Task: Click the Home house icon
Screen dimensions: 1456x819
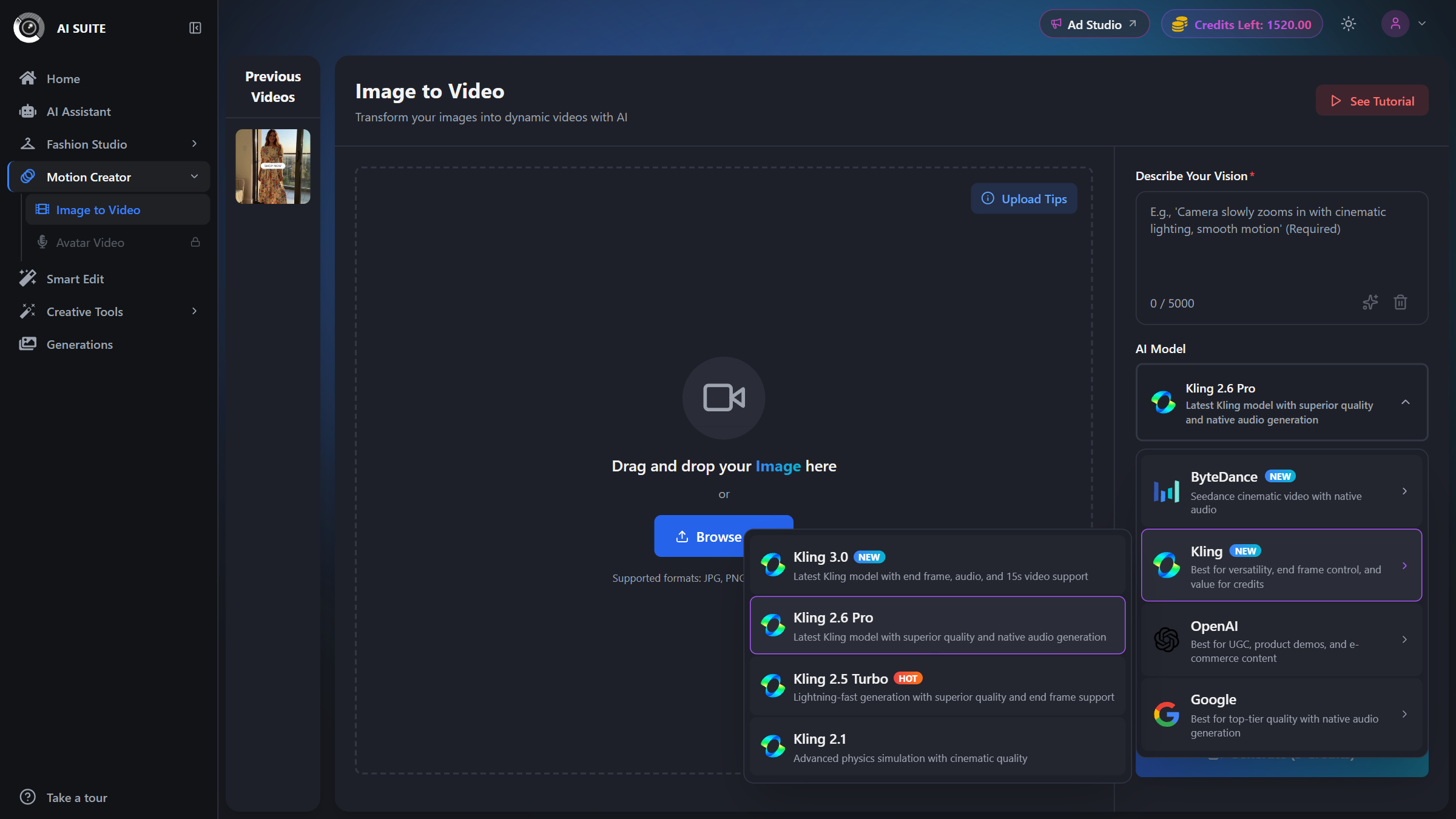Action: coord(28,78)
